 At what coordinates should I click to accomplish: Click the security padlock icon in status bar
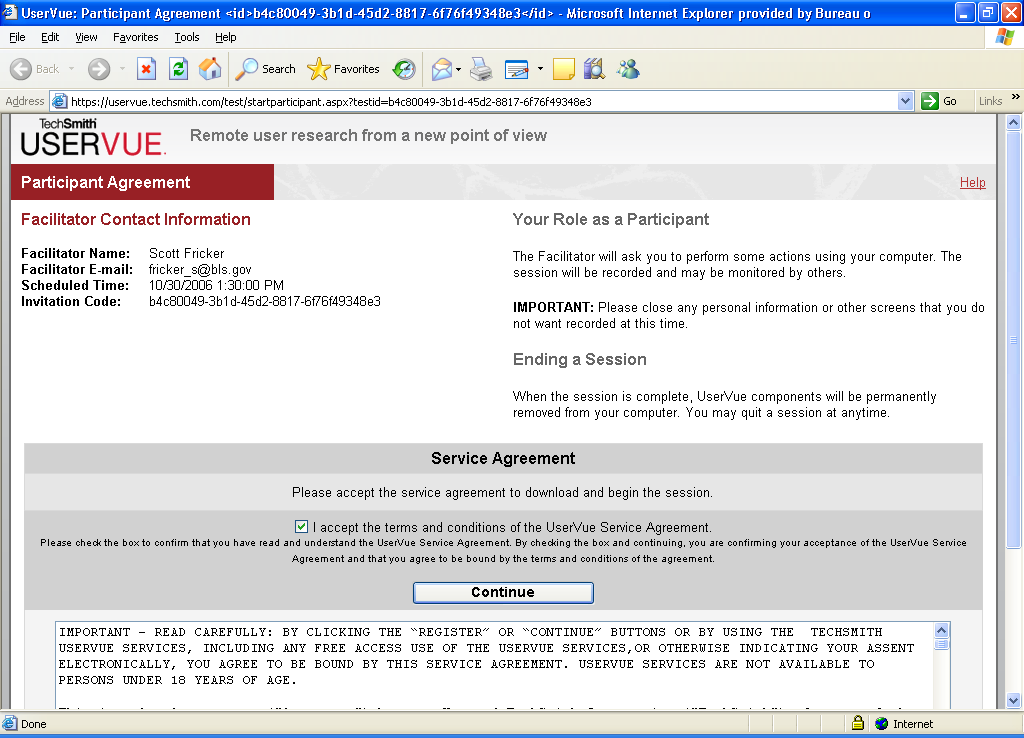[x=857, y=723]
